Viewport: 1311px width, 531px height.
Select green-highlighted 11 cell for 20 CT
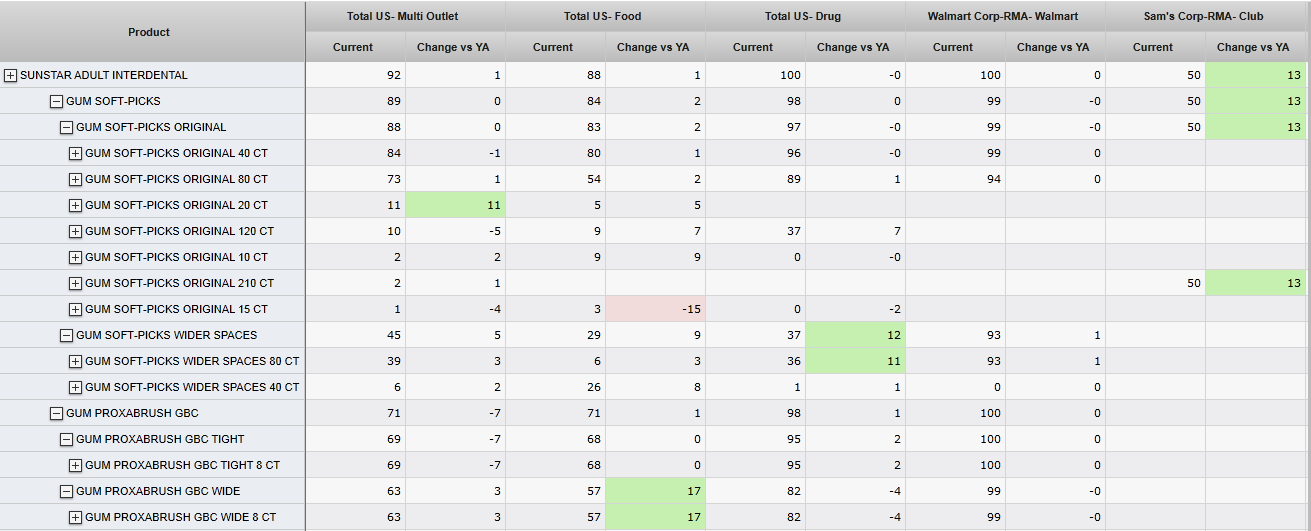pyautogui.click(x=455, y=205)
